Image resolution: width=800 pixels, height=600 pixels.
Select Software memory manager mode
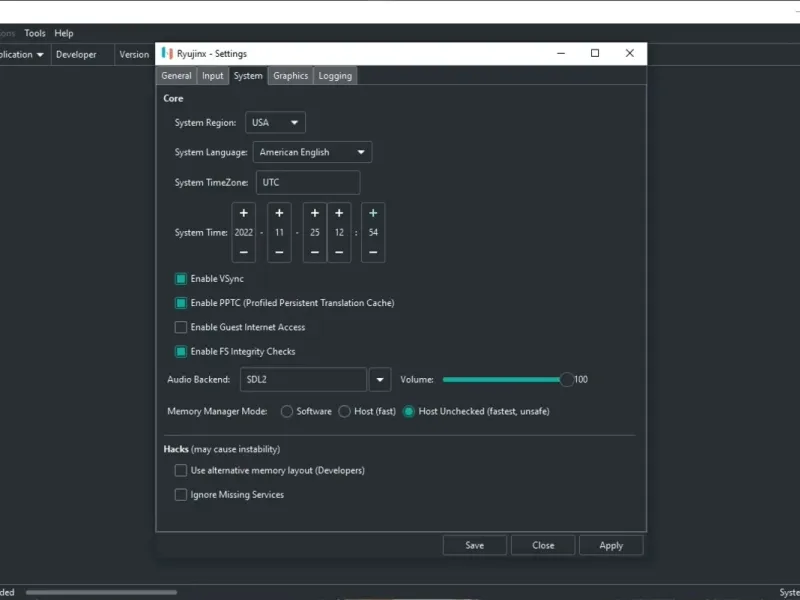click(x=287, y=411)
